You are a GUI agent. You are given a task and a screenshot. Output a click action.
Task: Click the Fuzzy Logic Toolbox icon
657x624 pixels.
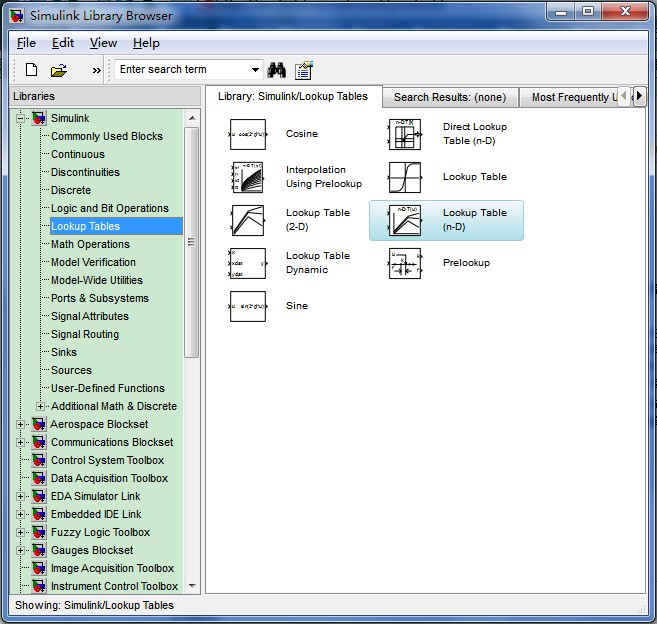point(39,532)
